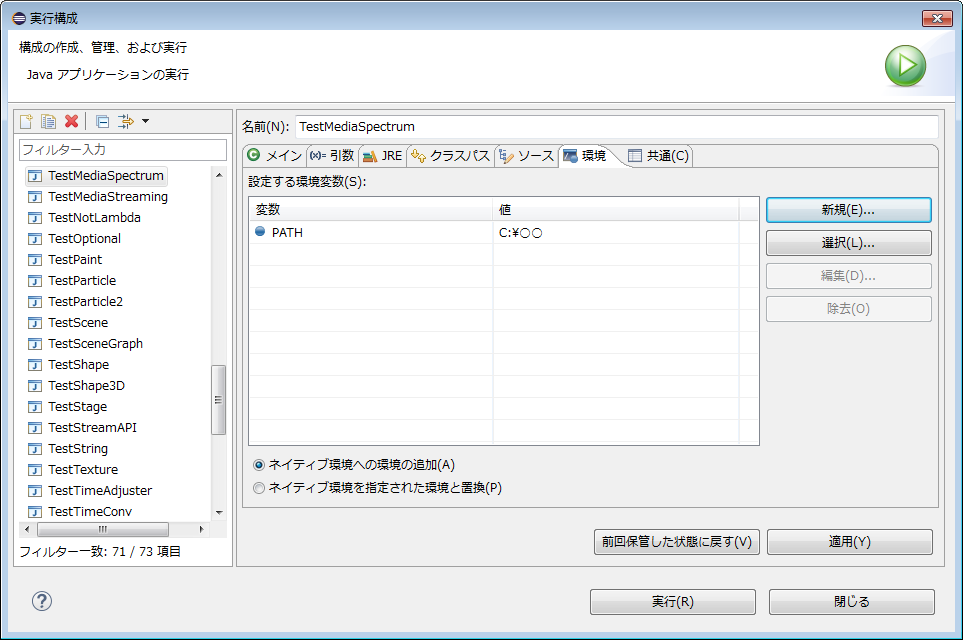Select the 環境 tab
The height and width of the screenshot is (640, 963).
click(587, 155)
